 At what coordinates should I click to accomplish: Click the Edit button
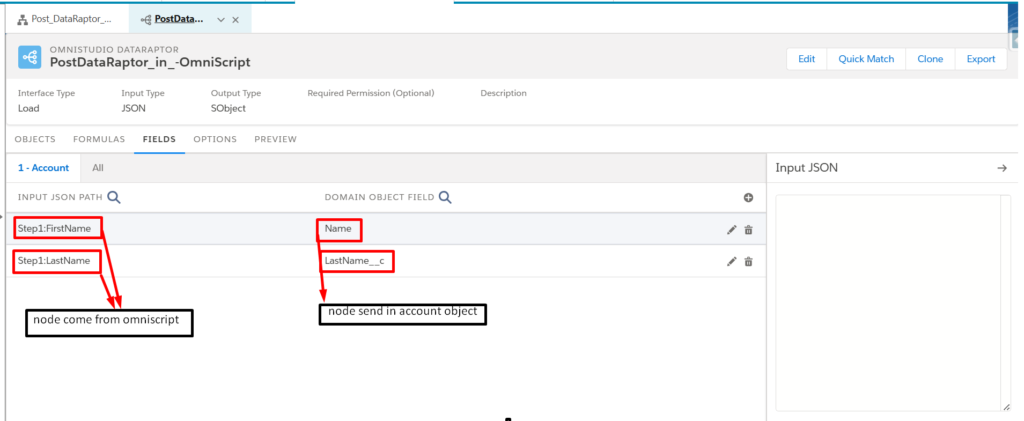tap(807, 59)
